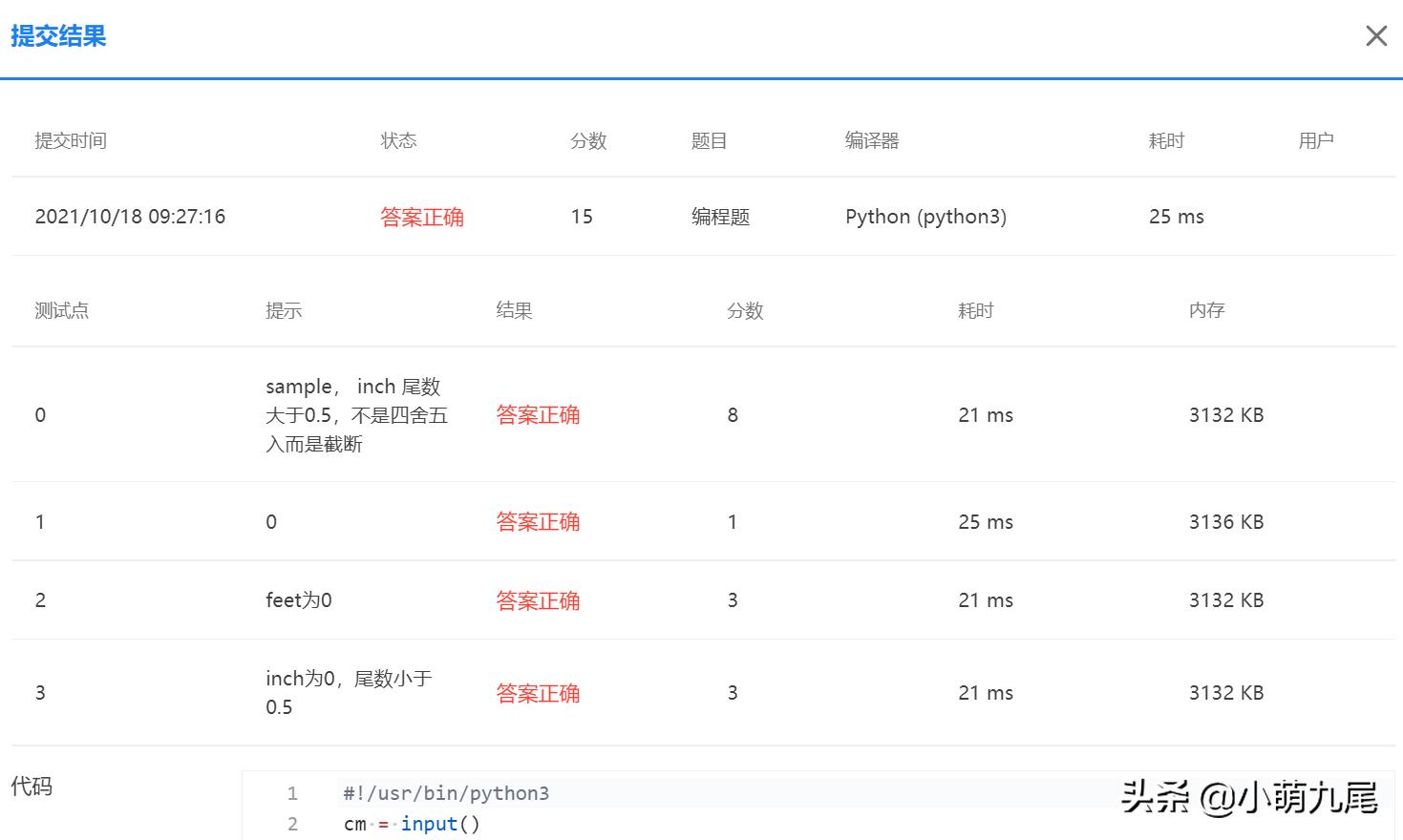Close the 提交结果 dialog

pos(1375,35)
